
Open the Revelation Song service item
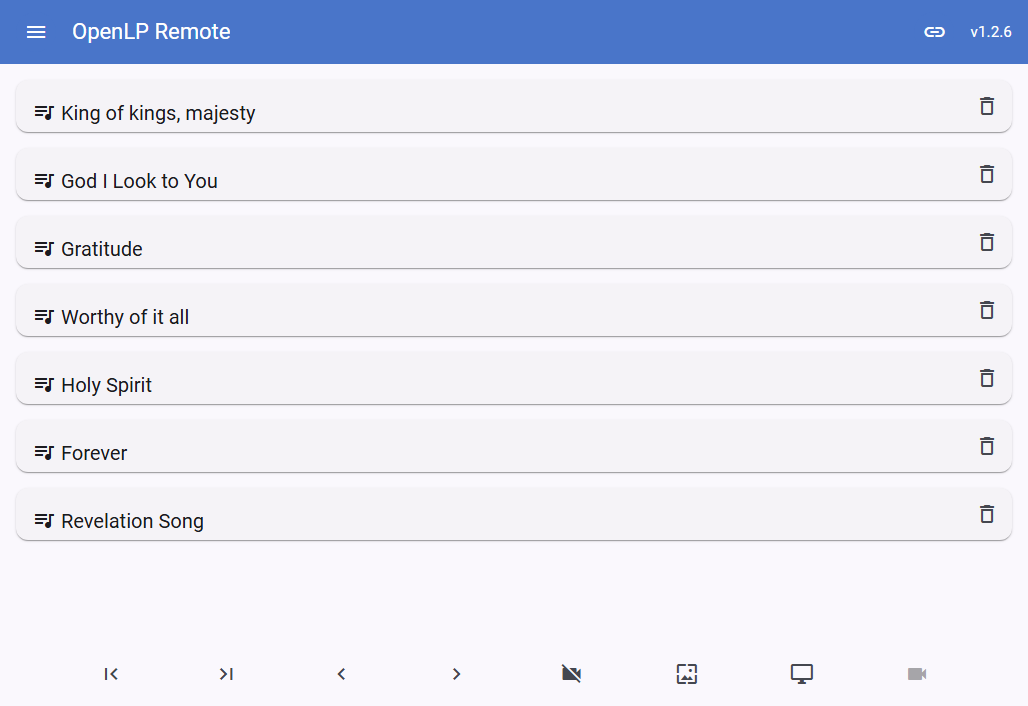(x=132, y=521)
